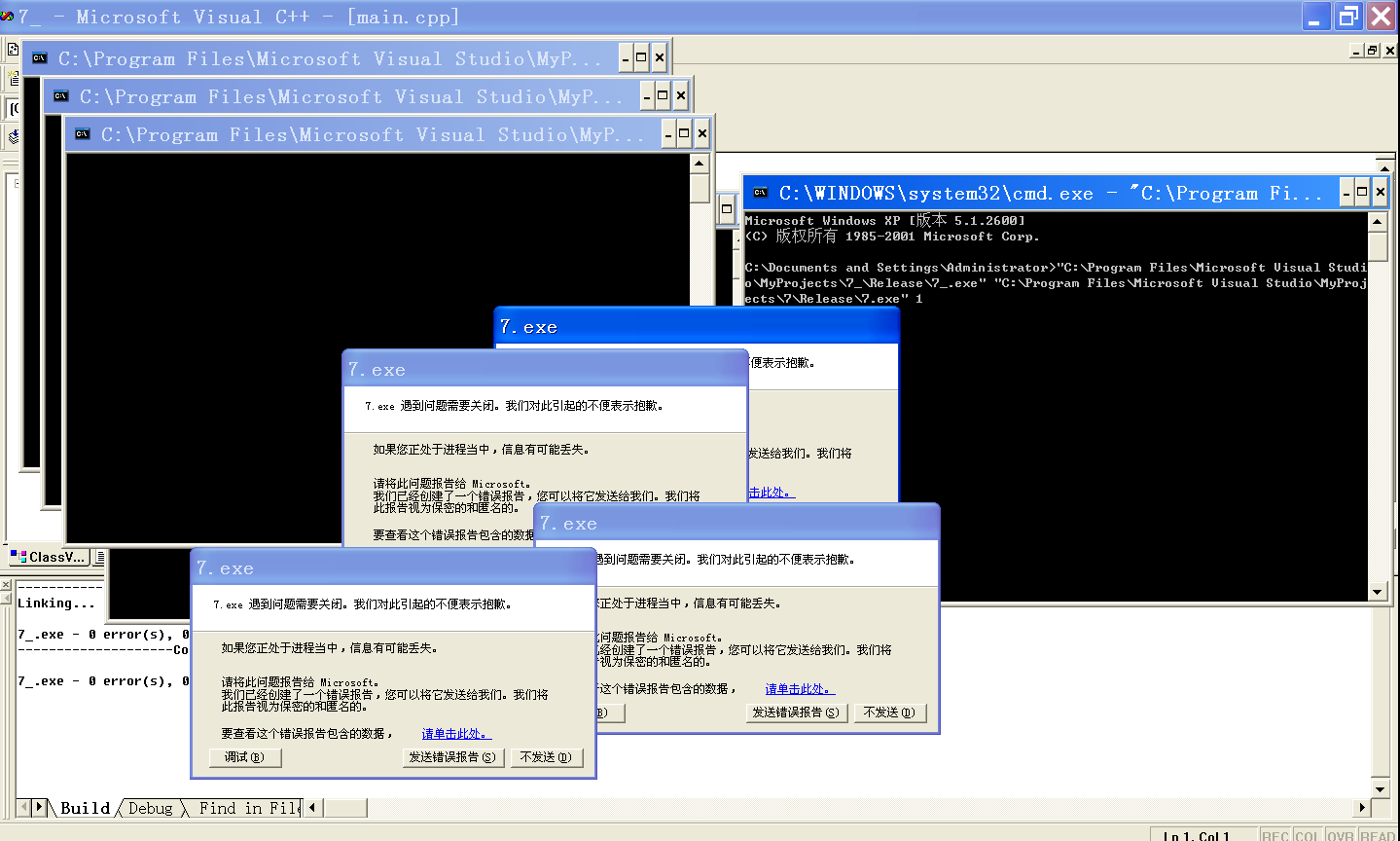Click the FileView icon beside the ClassView tab
1400x841 pixels.
click(x=99, y=557)
